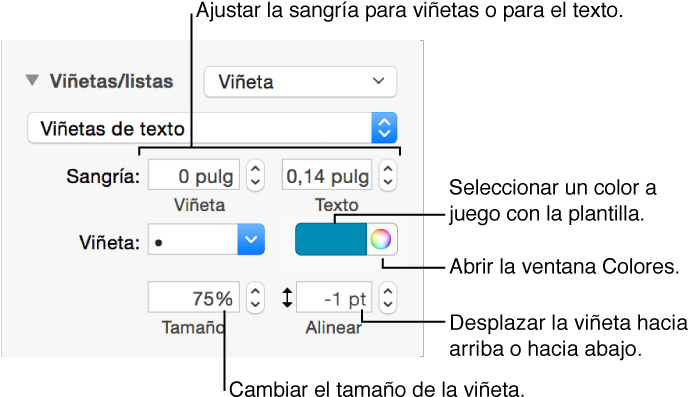Adjust the Tamaño size stepper
Viewport: 688px width, 397px height.
pyautogui.click(x=255, y=297)
